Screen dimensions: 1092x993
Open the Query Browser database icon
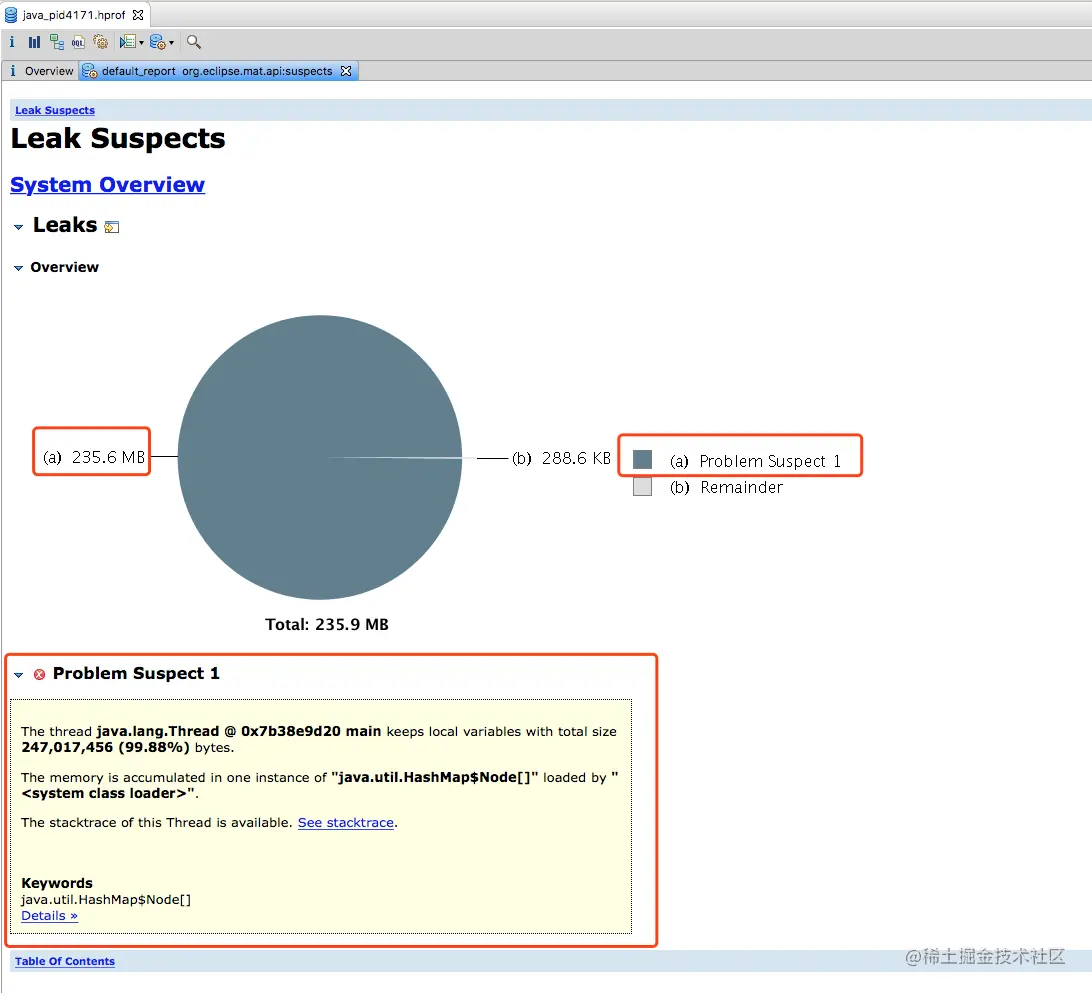pyautogui.click(x=157, y=42)
